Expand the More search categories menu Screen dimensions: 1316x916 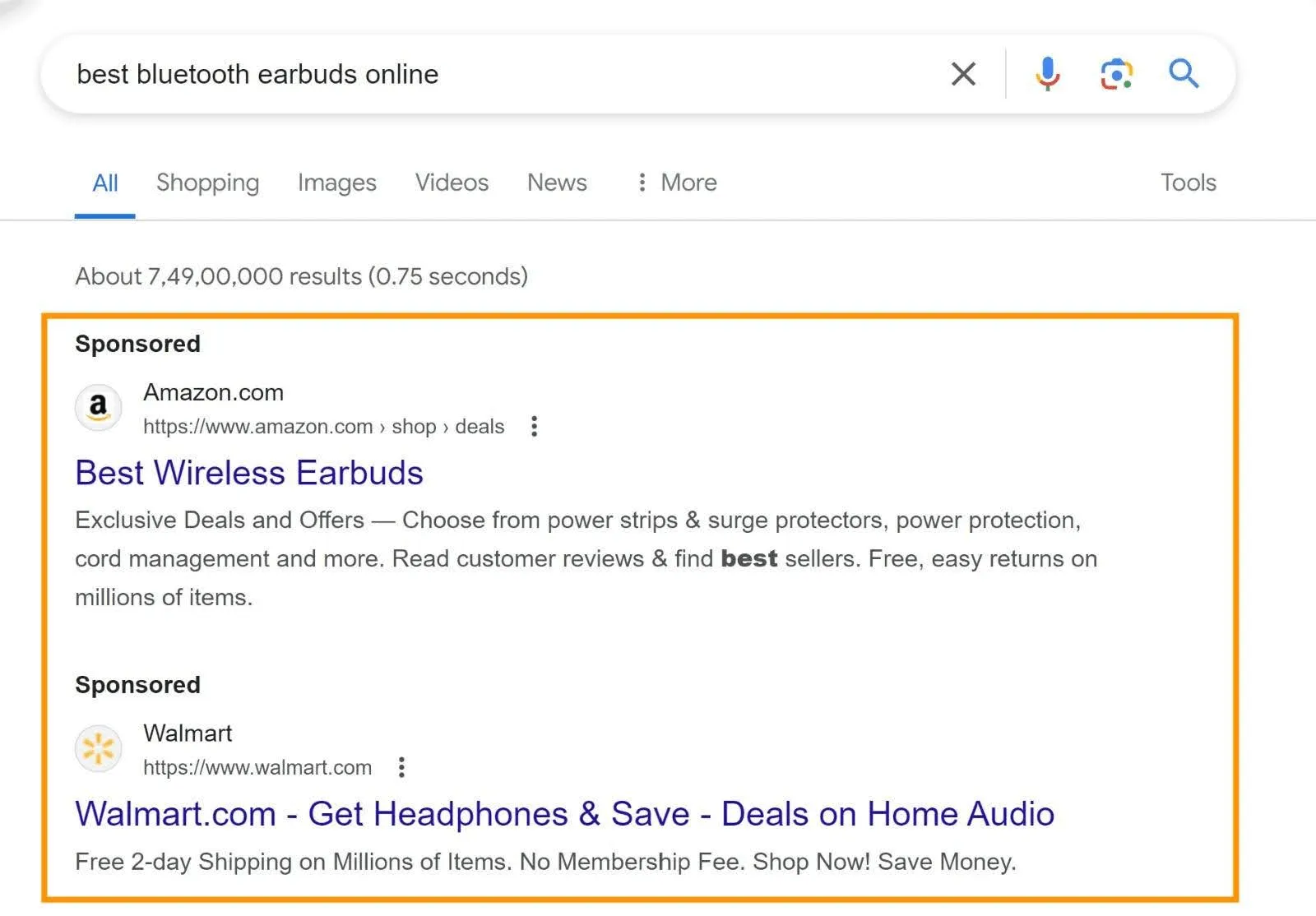(x=677, y=183)
